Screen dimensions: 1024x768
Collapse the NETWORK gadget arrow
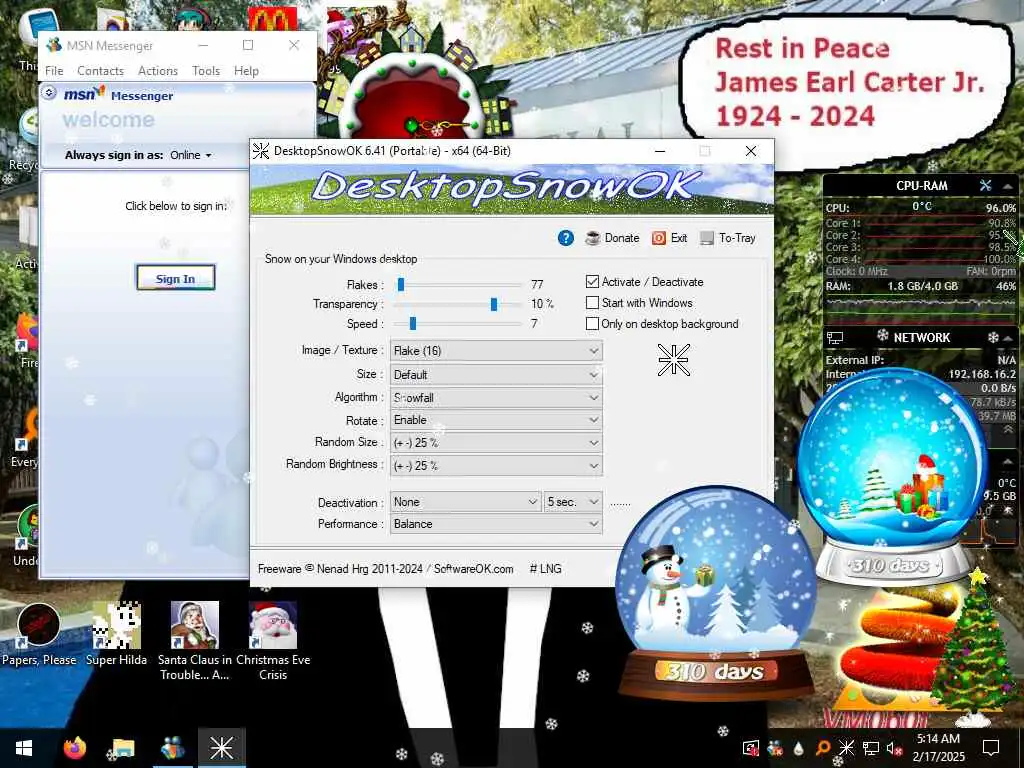[1008, 338]
